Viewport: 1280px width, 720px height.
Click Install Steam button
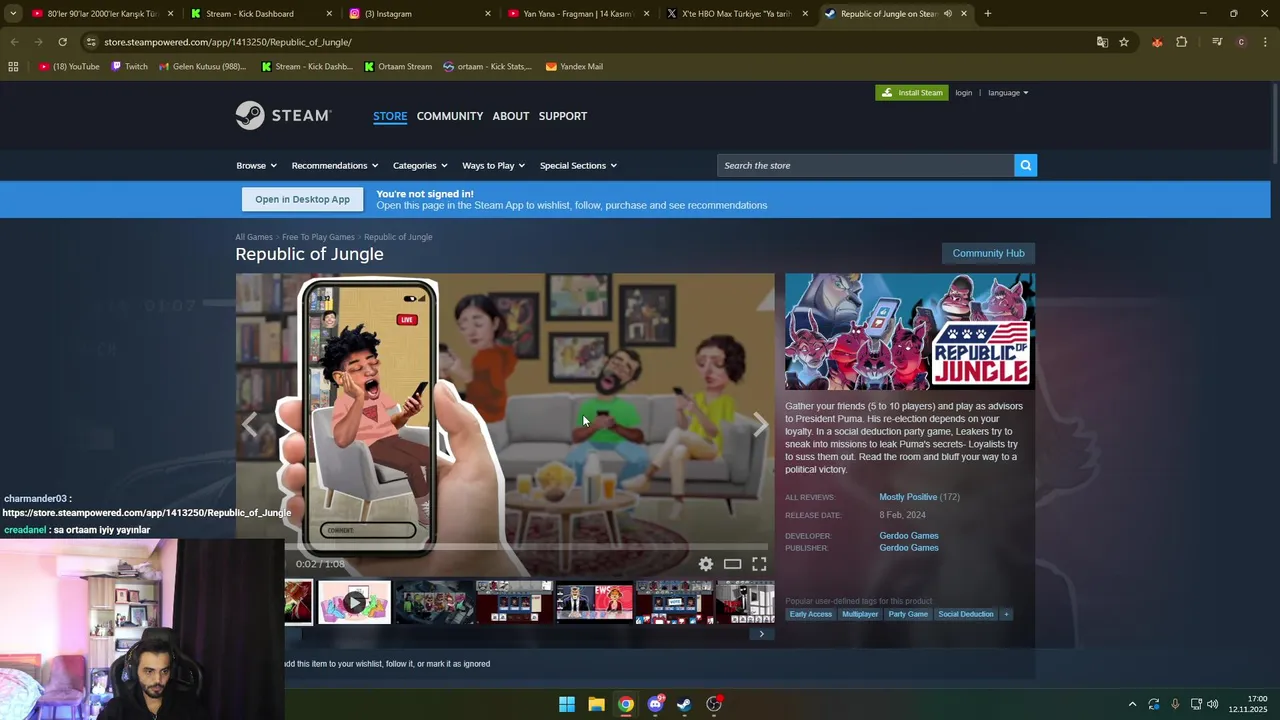(x=912, y=93)
